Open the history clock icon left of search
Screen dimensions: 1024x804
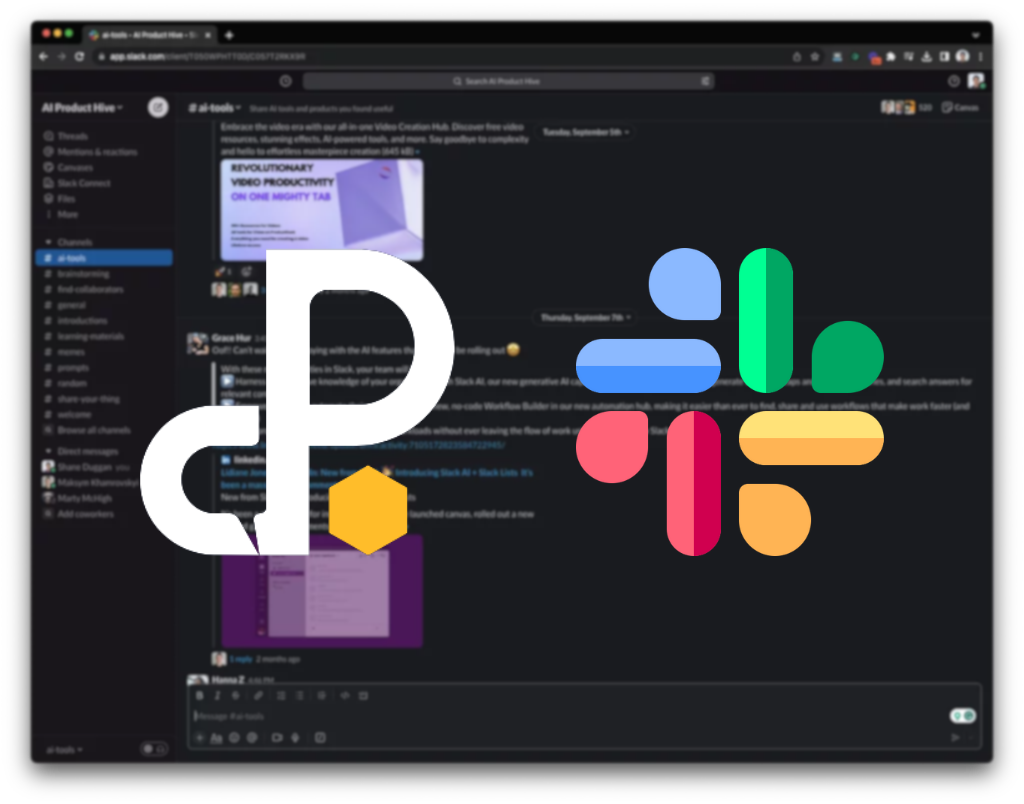pos(285,81)
